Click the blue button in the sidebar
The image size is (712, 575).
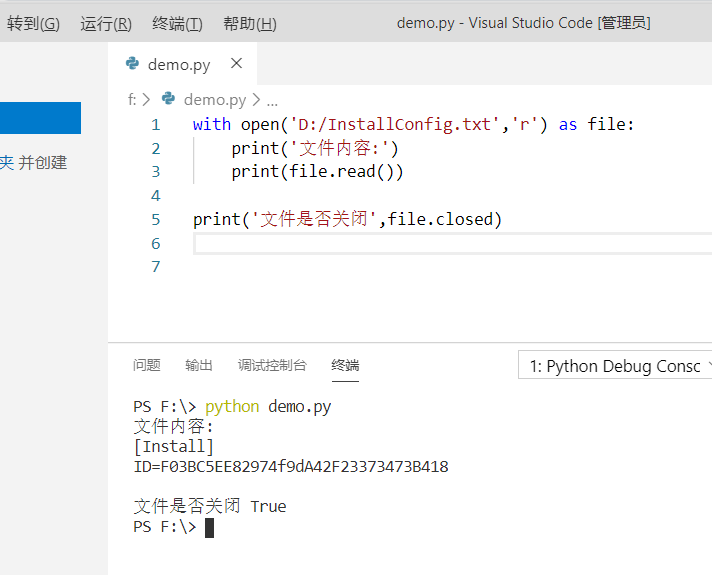pyautogui.click(x=40, y=118)
